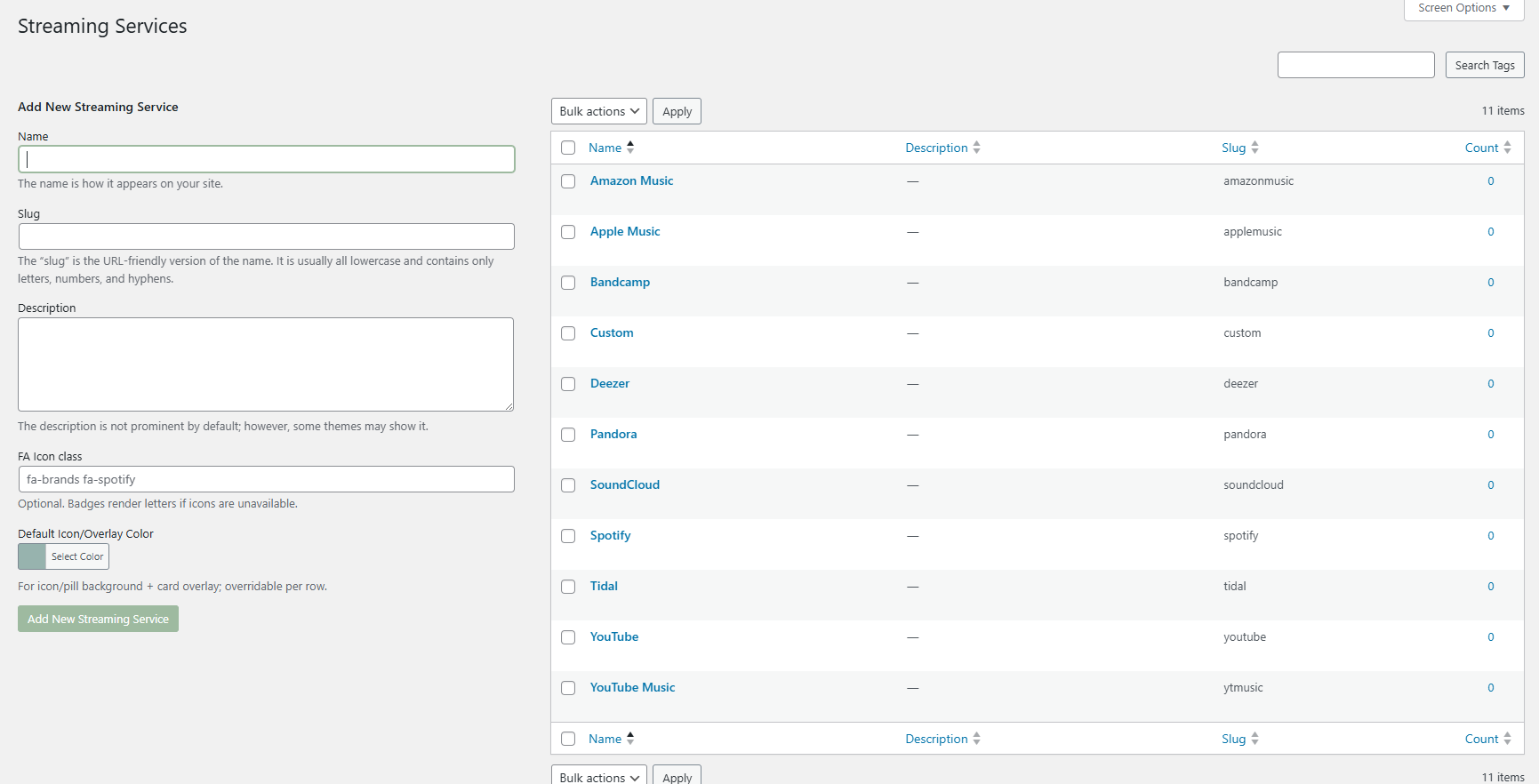
Task: Click the footer Slug column sort arrows
Action: (1254, 739)
